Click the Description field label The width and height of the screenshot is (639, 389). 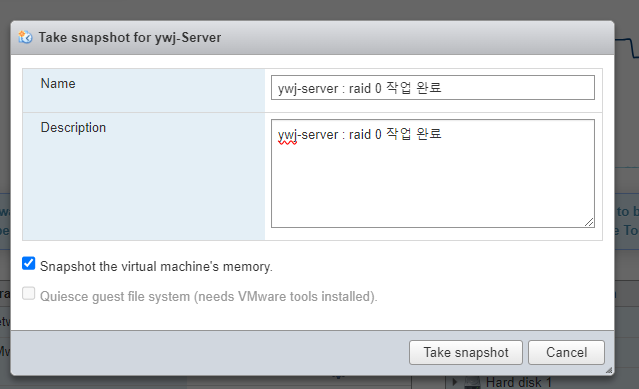(x=73, y=127)
